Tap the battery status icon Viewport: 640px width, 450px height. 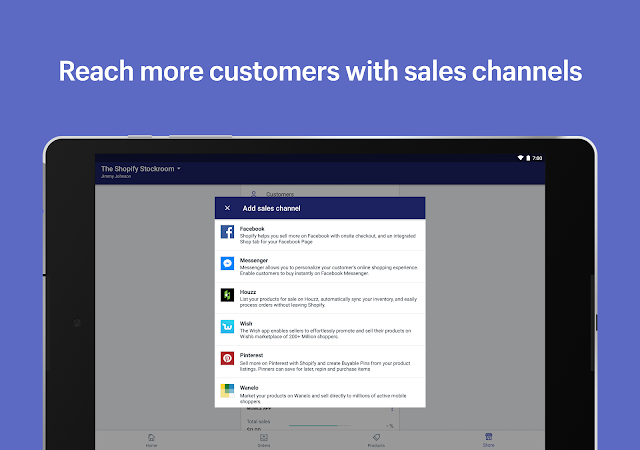point(528,158)
